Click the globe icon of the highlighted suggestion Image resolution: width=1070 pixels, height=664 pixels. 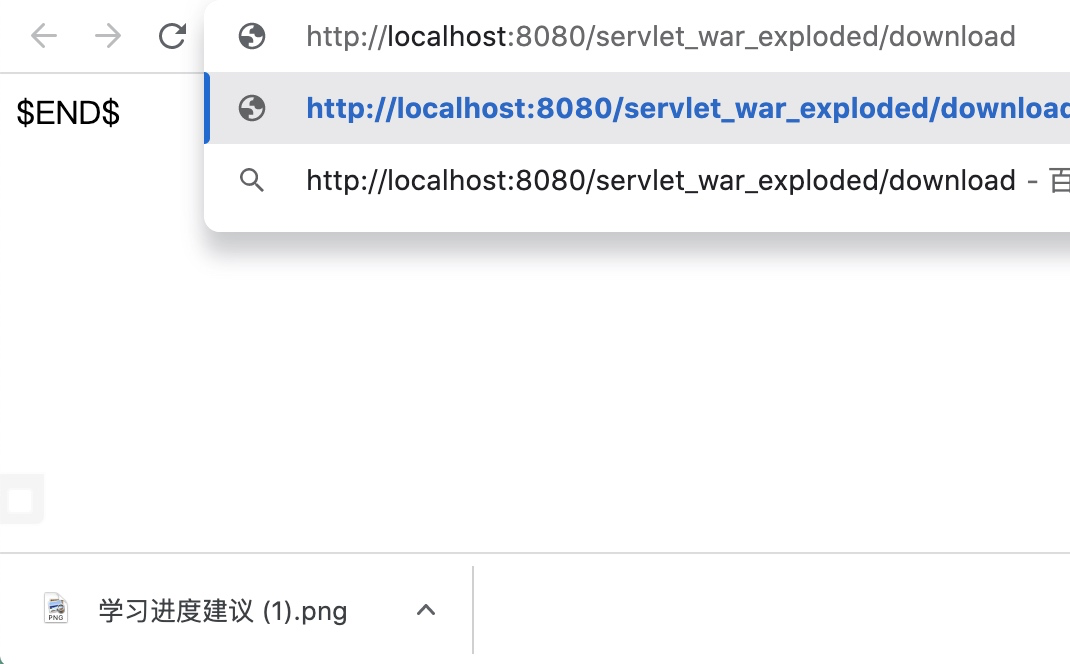point(252,108)
